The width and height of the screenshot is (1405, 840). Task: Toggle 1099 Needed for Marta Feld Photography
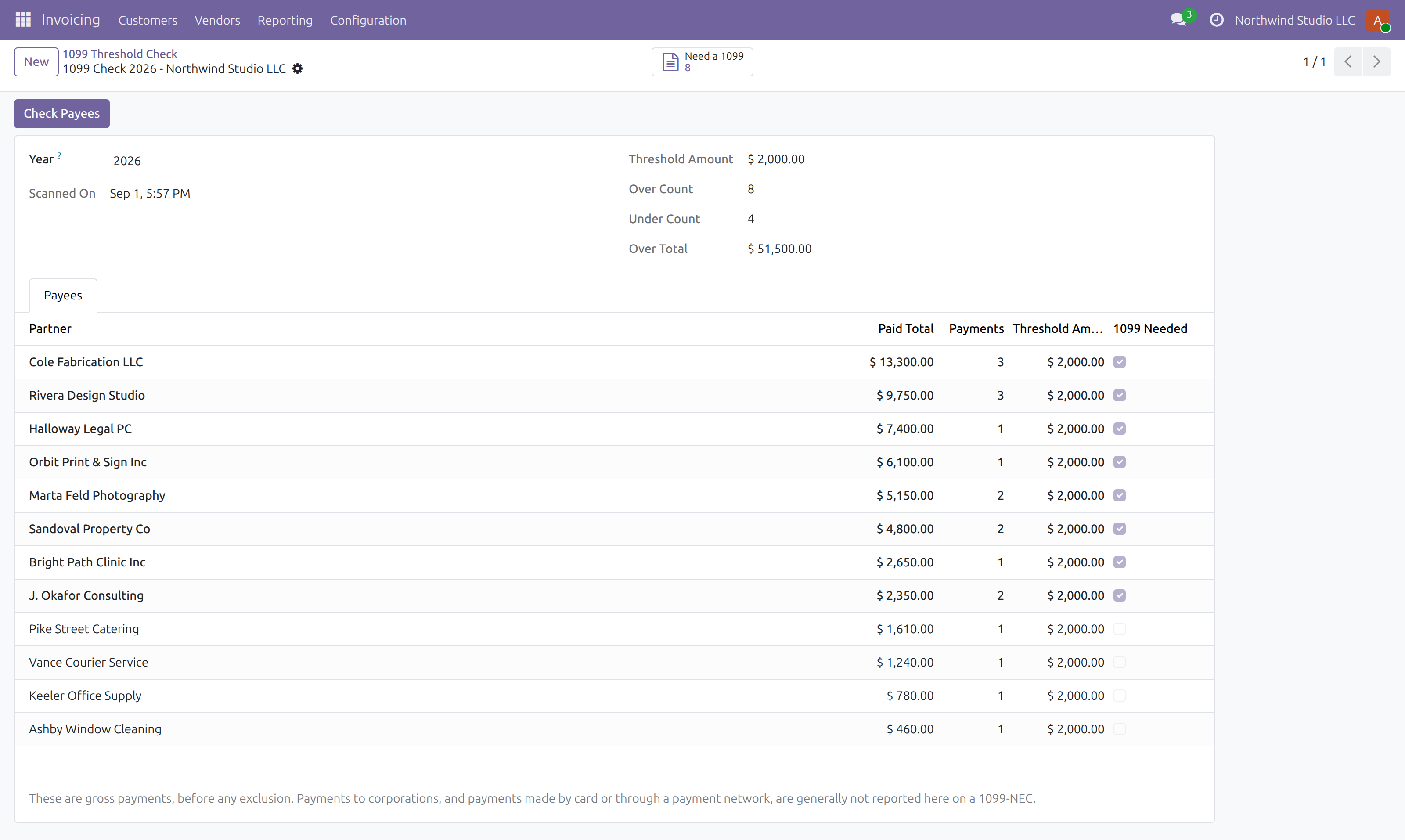pyautogui.click(x=1119, y=496)
